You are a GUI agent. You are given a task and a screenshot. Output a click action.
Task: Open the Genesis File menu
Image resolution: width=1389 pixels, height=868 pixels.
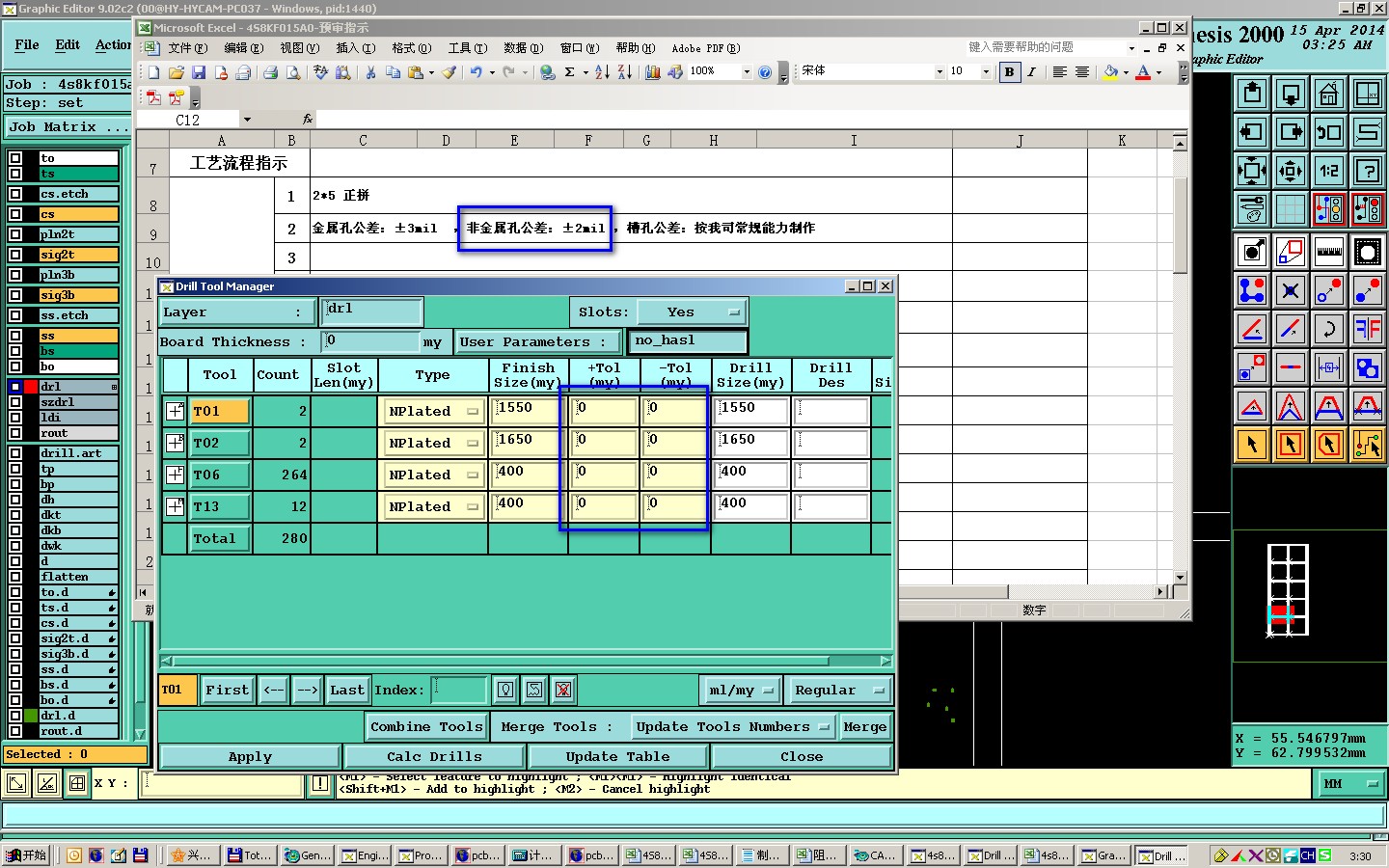(27, 45)
